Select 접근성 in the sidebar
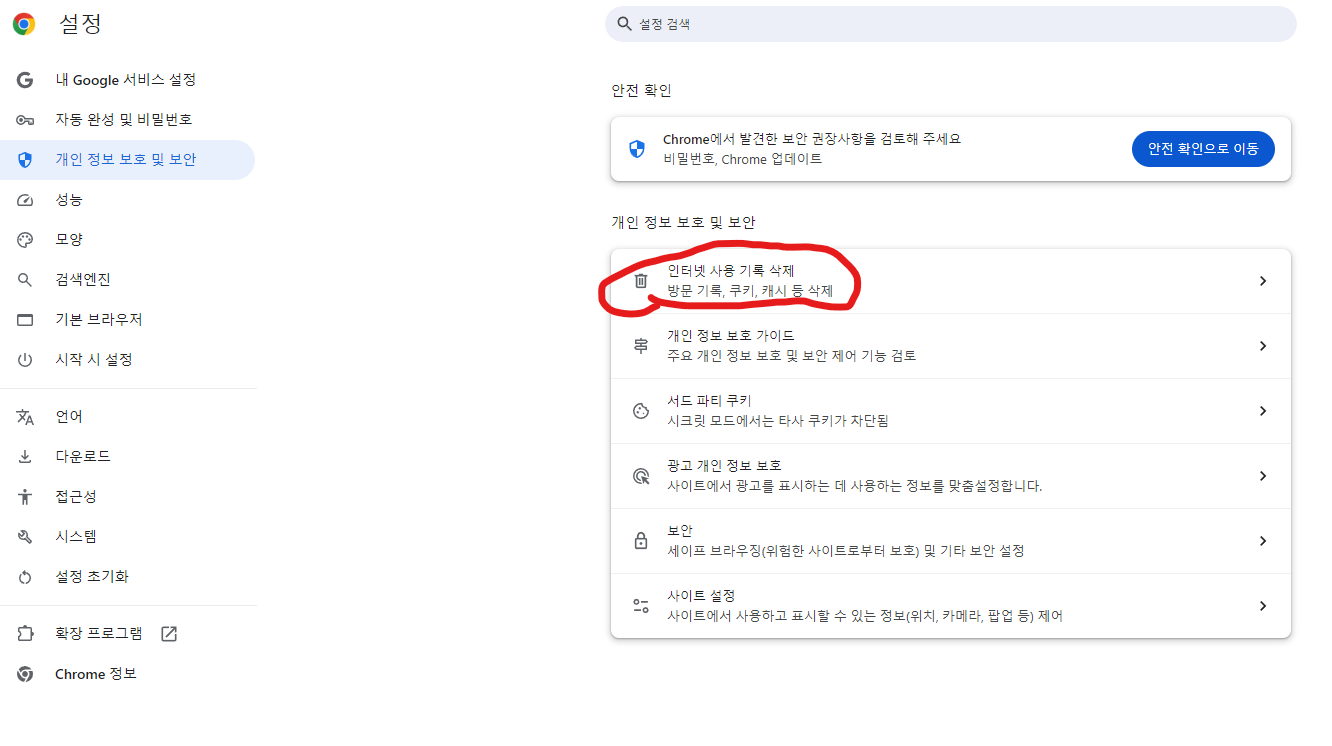This screenshot has height=746, width=1332. (x=127, y=497)
